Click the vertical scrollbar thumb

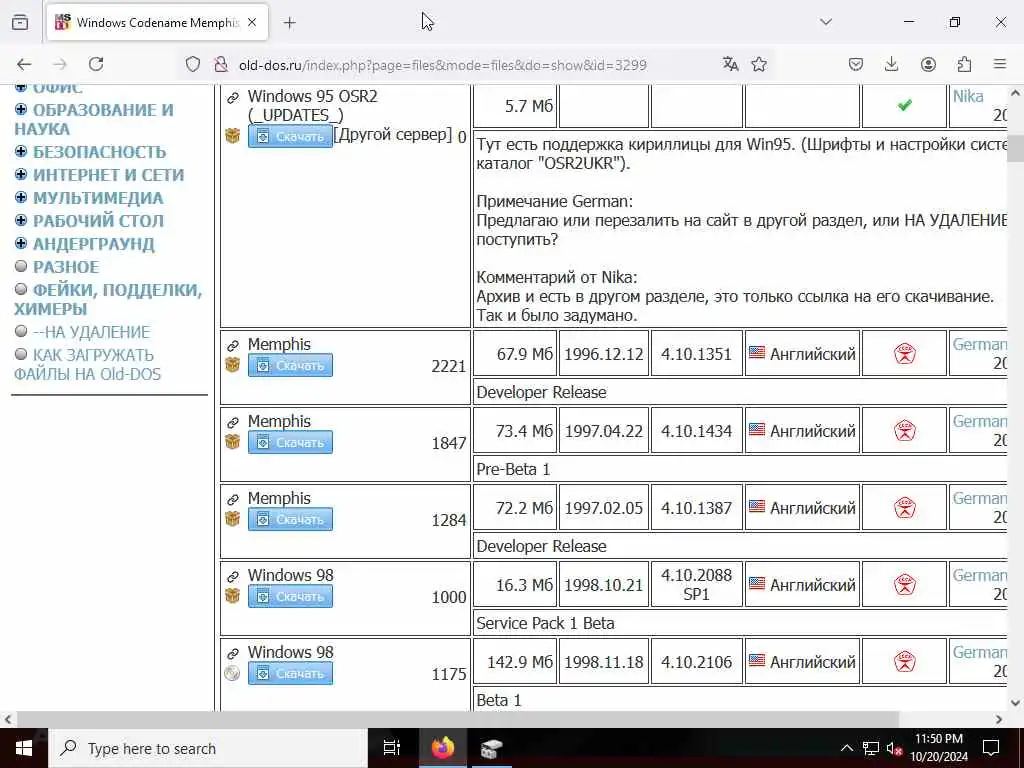1015,148
